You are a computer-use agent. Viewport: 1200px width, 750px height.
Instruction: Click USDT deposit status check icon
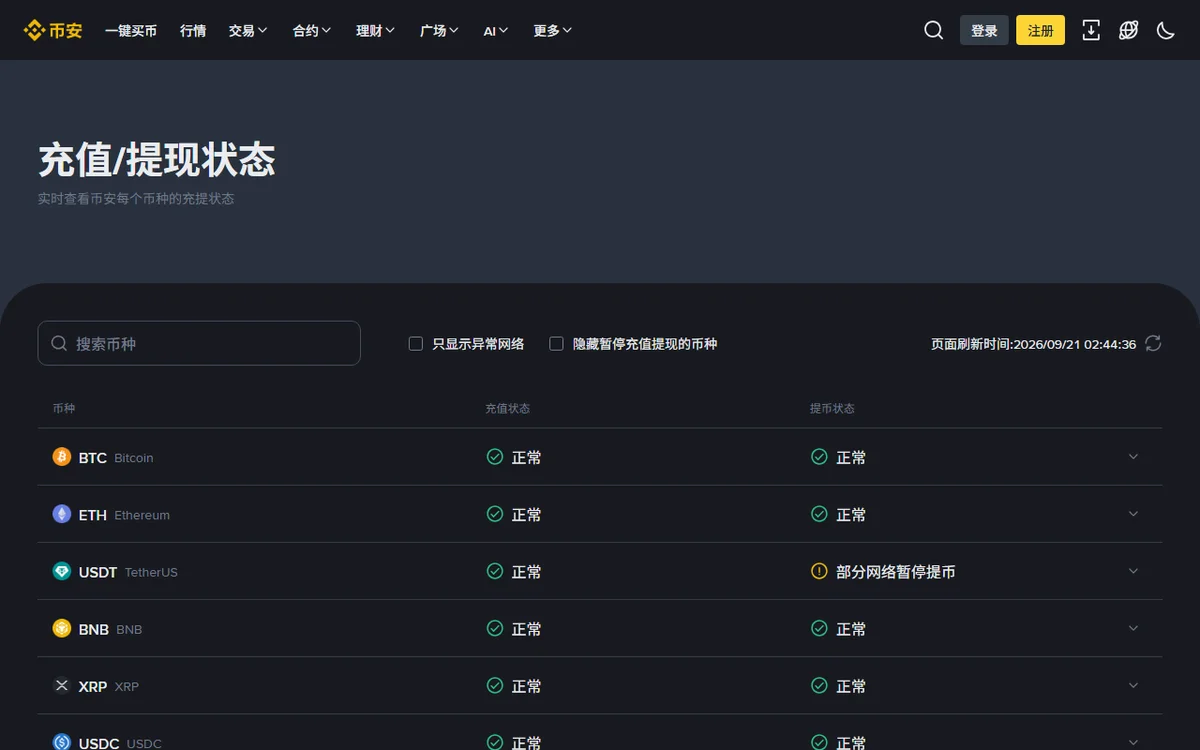click(495, 571)
